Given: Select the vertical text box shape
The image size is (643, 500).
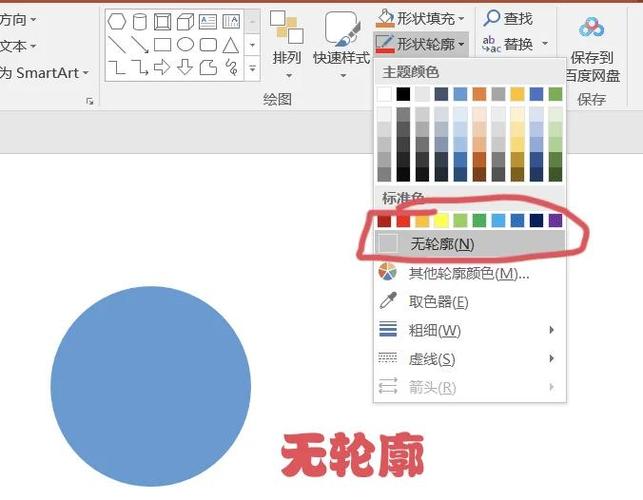Looking at the screenshot, I should pos(231,21).
